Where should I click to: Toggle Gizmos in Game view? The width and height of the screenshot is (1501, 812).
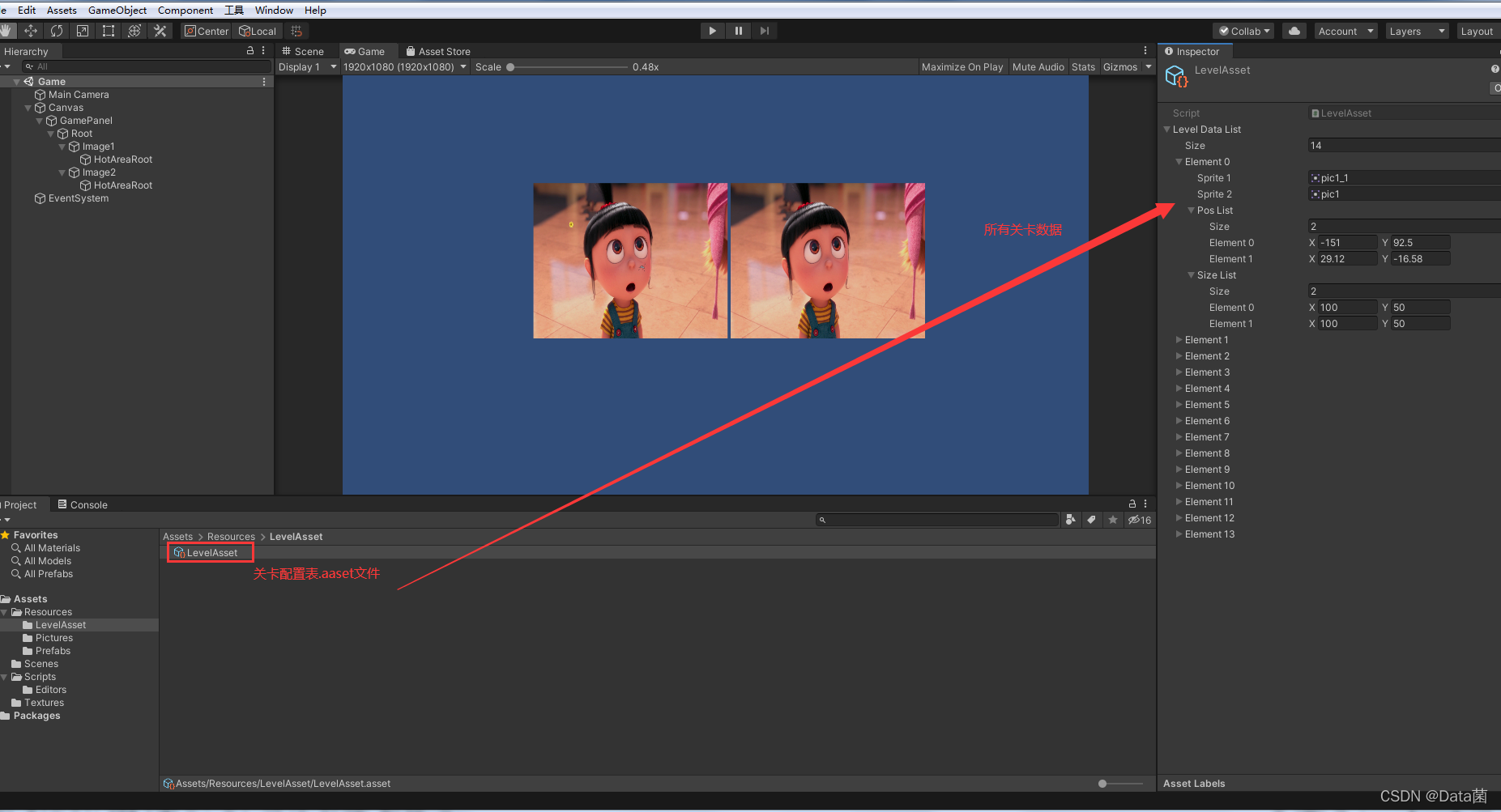1120,67
